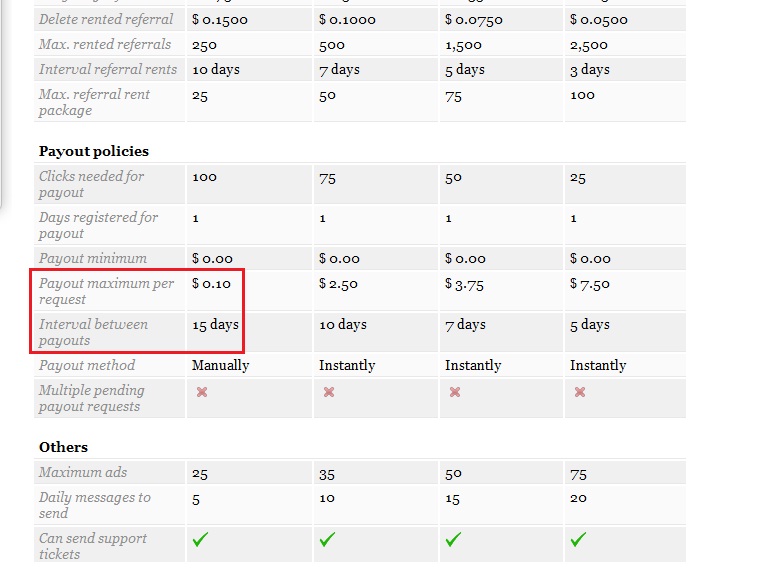Click the "$ 0.10" payout maximum value
The image size is (768, 576).
point(211,284)
